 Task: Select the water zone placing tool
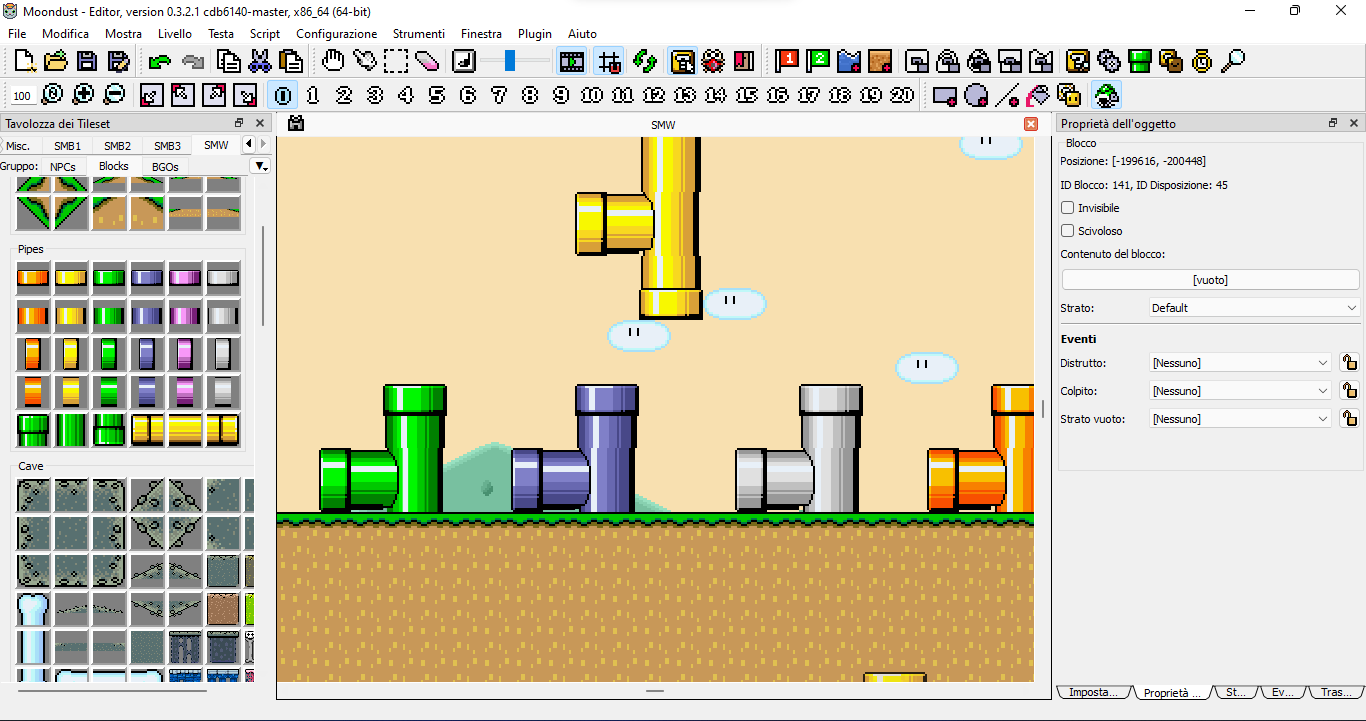849,61
